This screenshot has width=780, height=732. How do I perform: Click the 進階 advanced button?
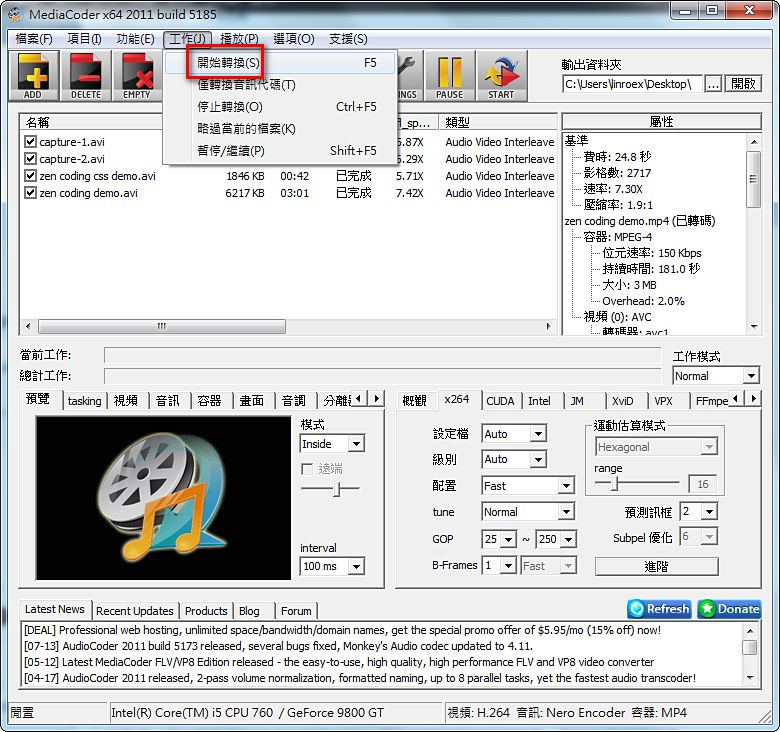coord(656,566)
